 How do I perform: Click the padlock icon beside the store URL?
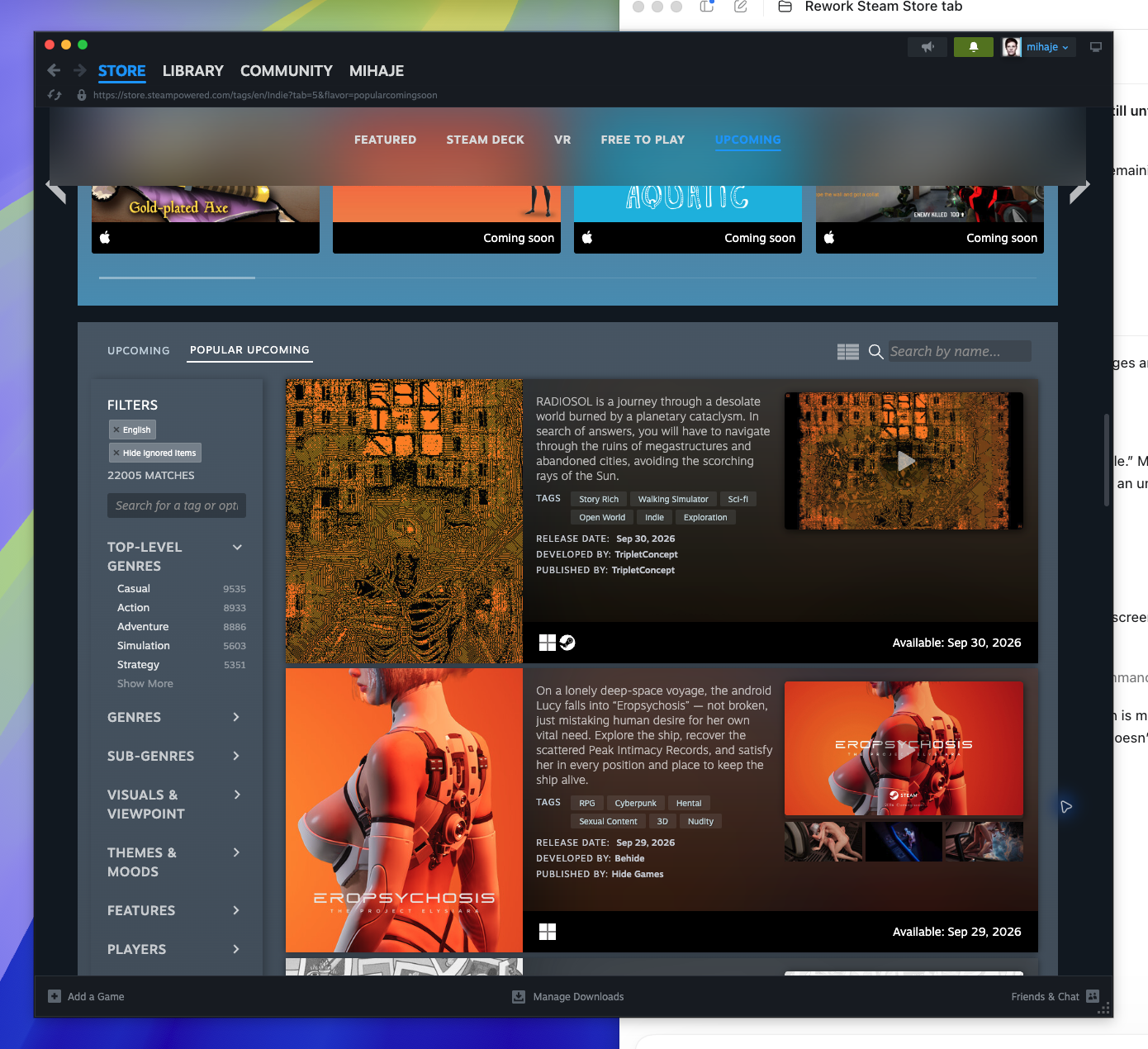(x=82, y=95)
